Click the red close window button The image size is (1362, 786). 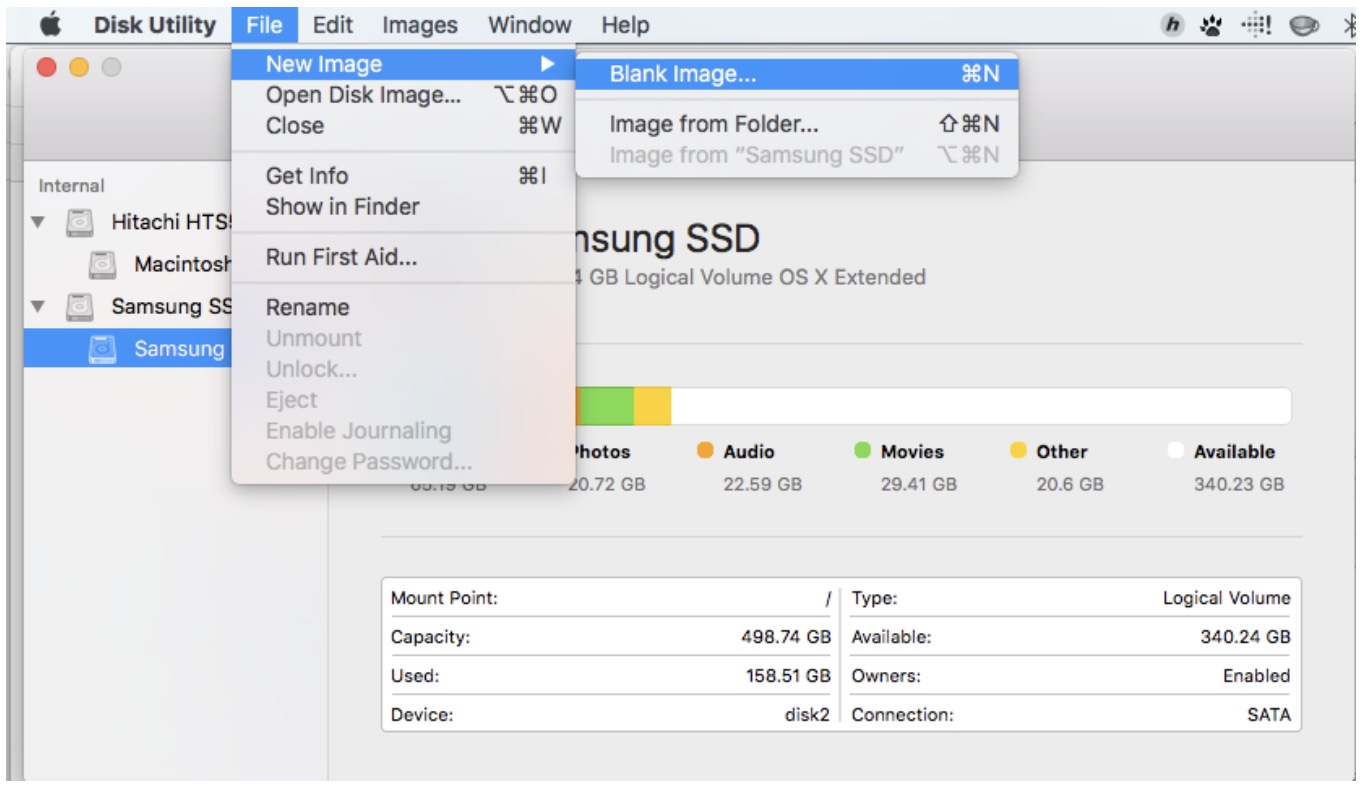tap(46, 68)
